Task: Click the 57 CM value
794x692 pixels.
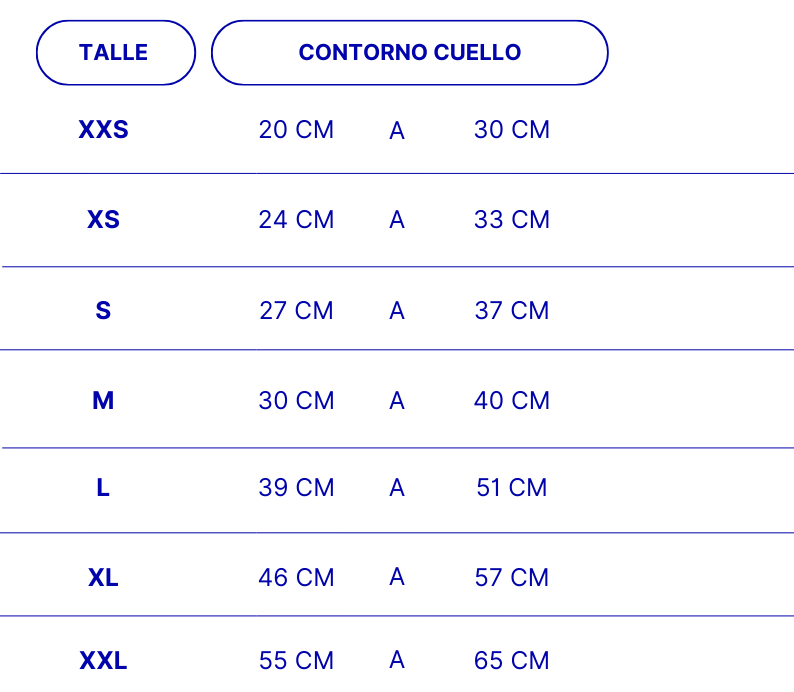Action: click(511, 578)
